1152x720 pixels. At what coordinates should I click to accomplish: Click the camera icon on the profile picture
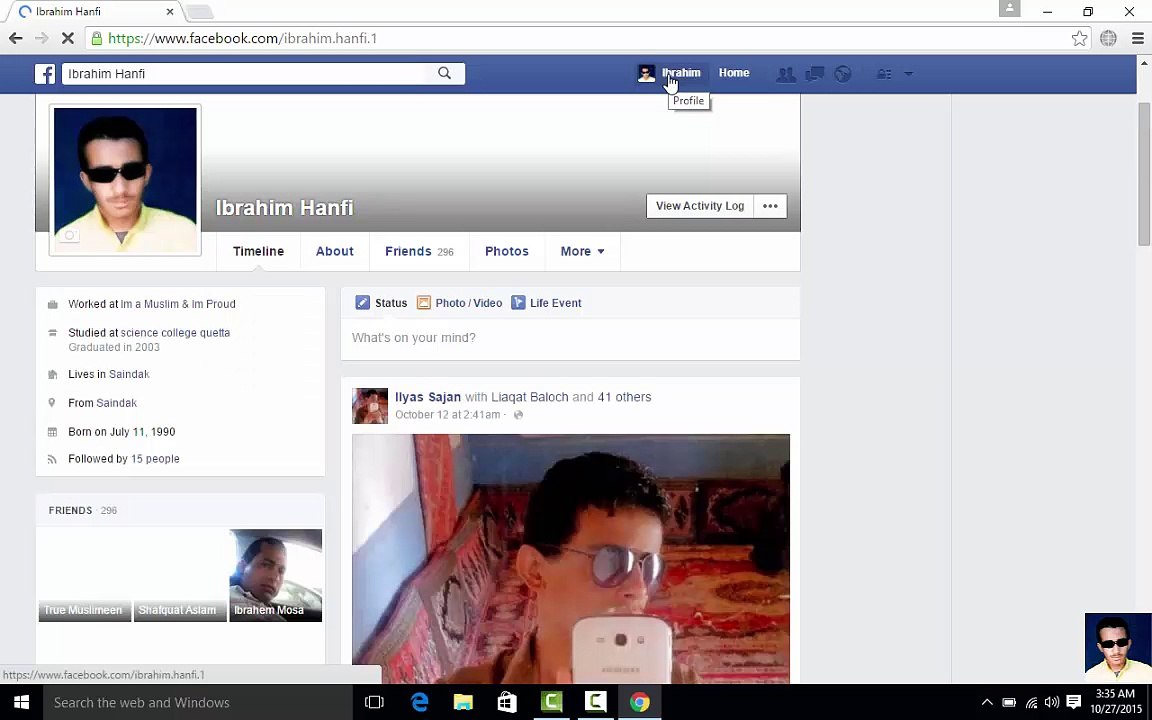69,236
